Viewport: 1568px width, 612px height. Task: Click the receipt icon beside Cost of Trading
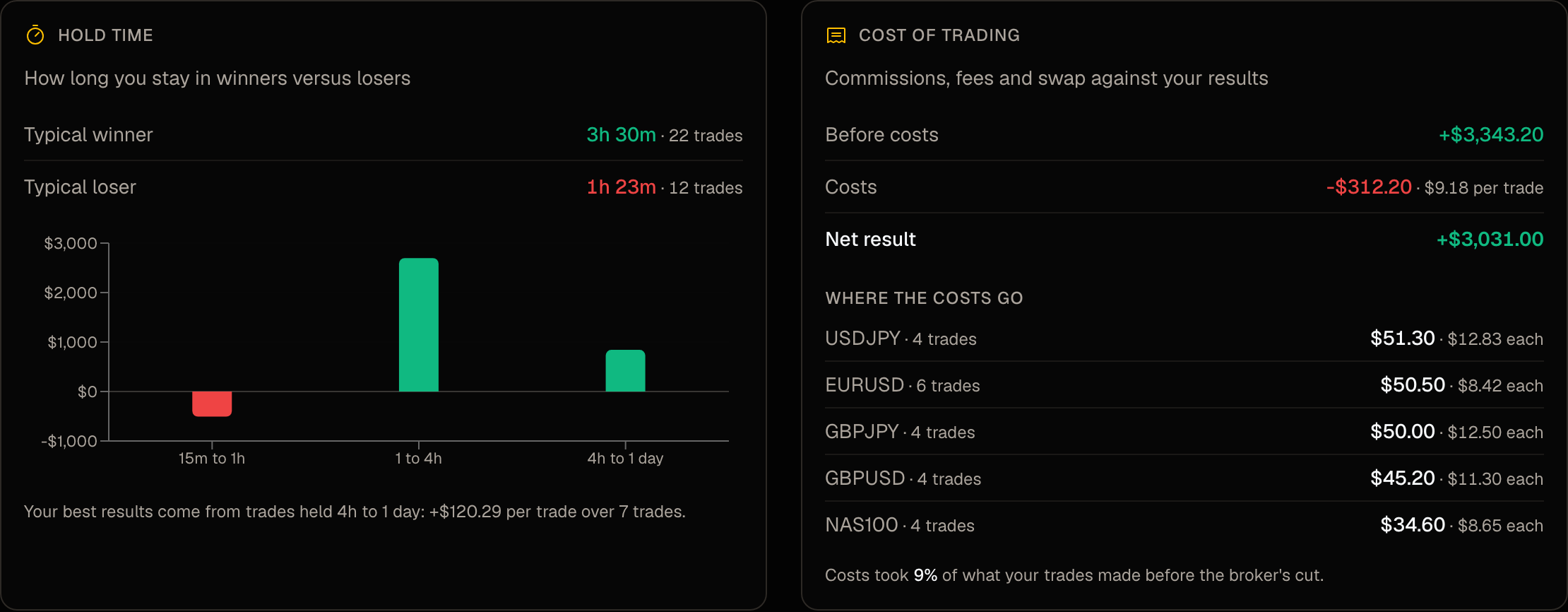[836, 35]
